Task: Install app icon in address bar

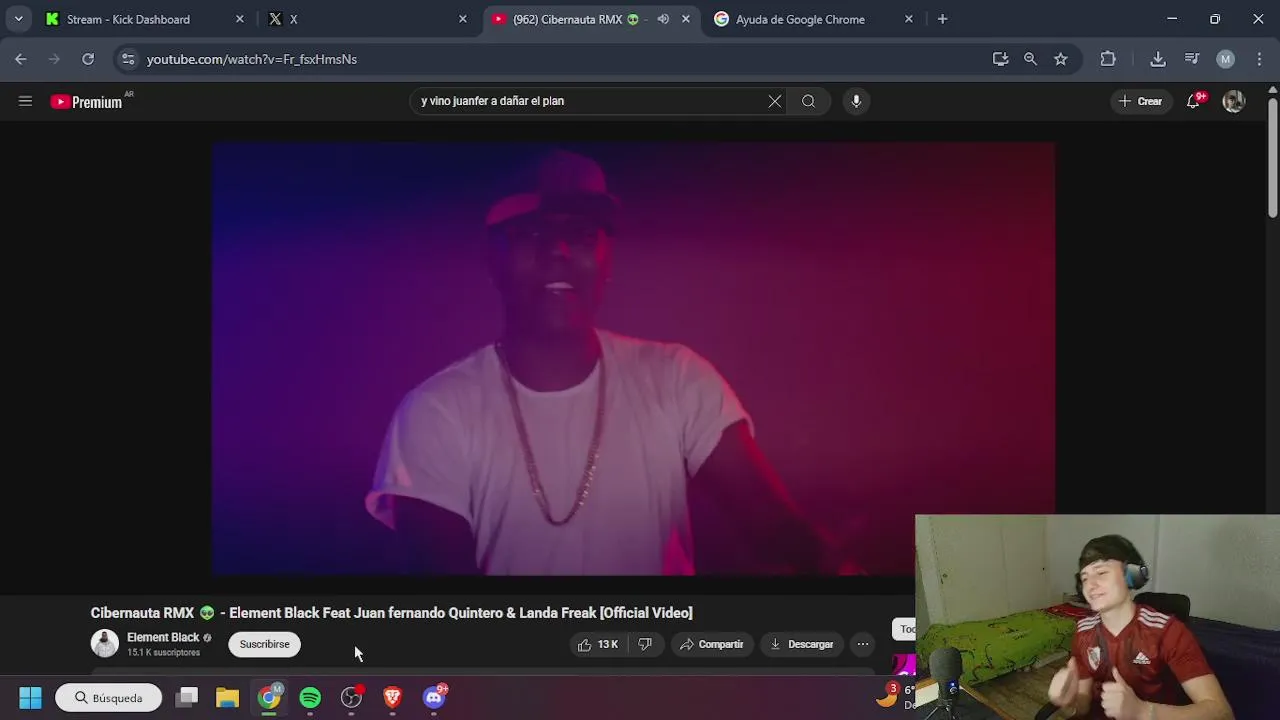Action: [1000, 59]
